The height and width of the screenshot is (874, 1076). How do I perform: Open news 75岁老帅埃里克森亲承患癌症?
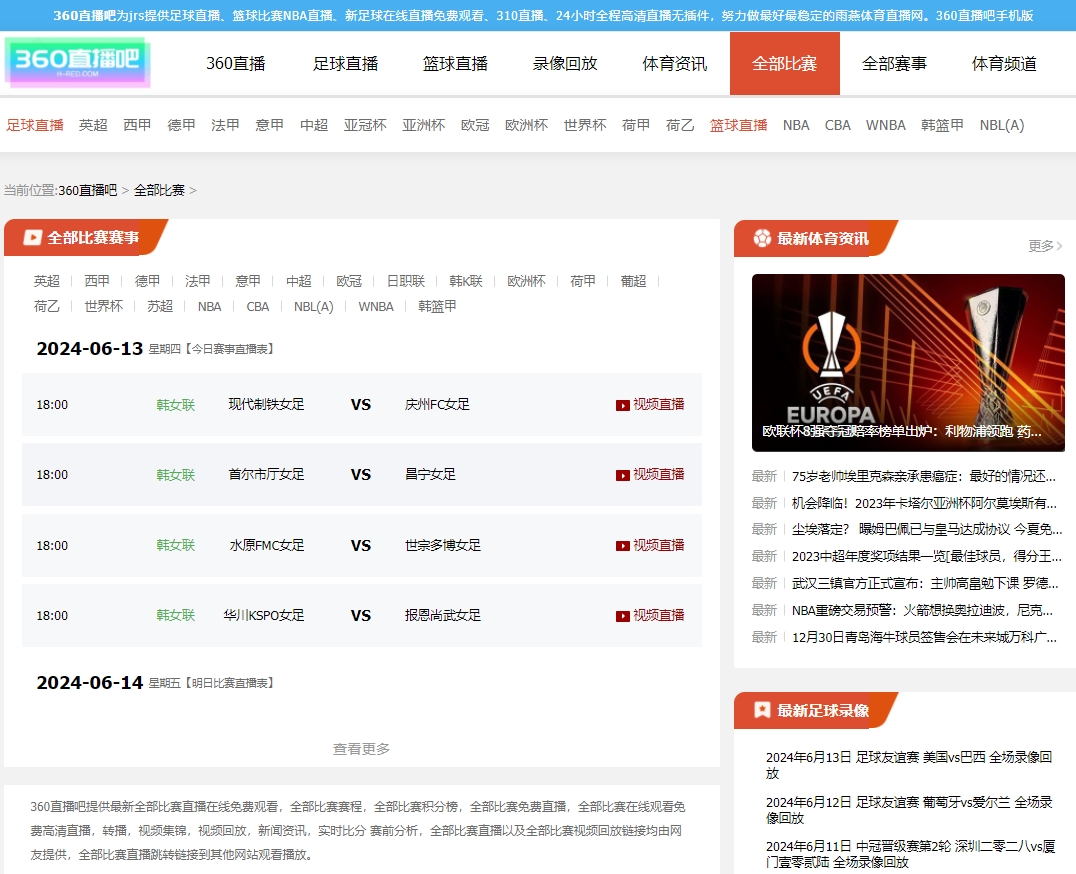click(x=924, y=476)
